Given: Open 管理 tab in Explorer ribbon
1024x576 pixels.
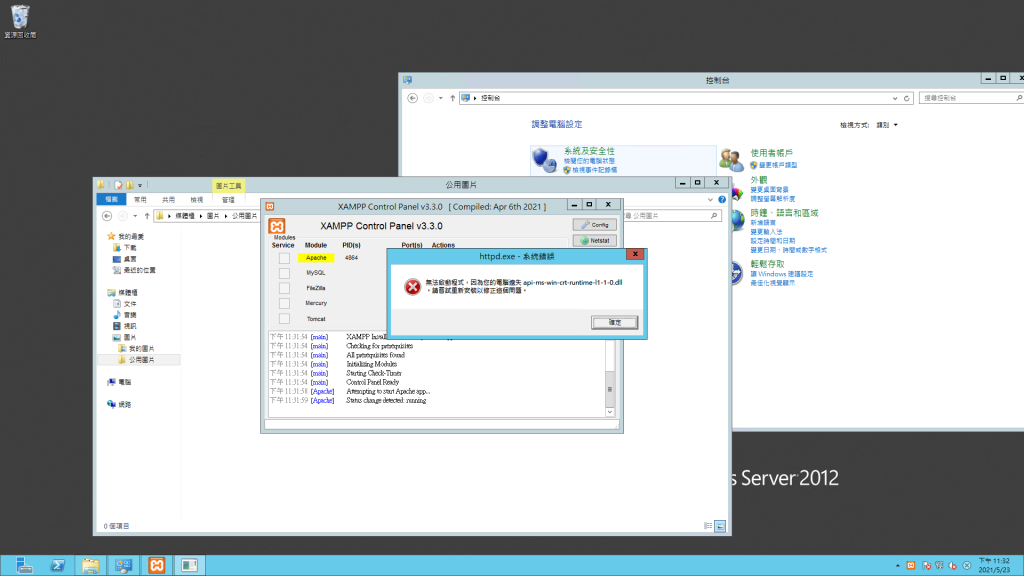Looking at the screenshot, I should (228, 199).
